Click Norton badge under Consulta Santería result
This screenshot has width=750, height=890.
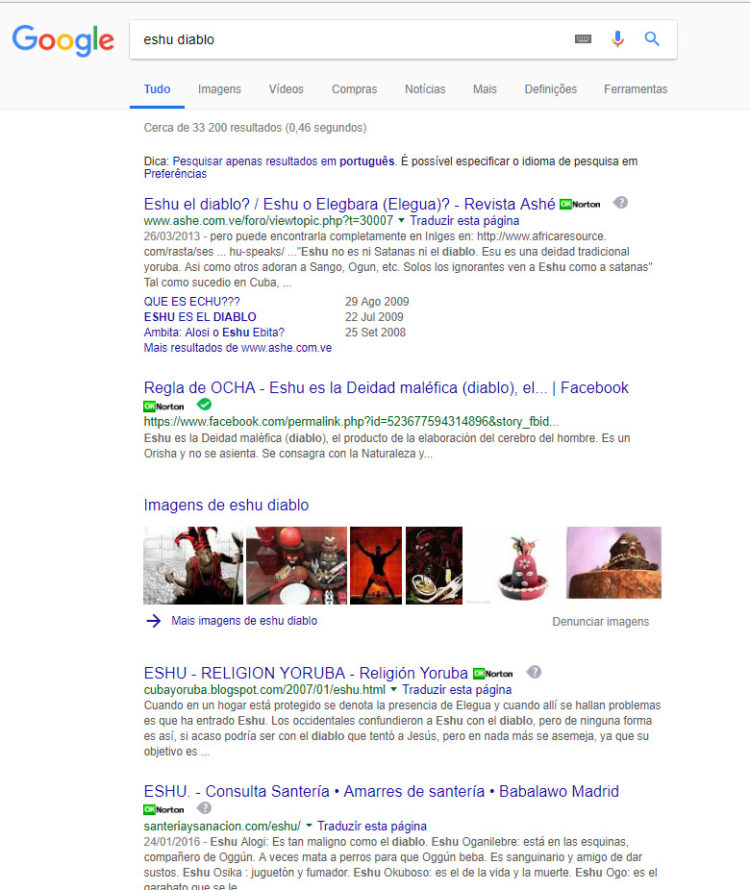tap(164, 809)
